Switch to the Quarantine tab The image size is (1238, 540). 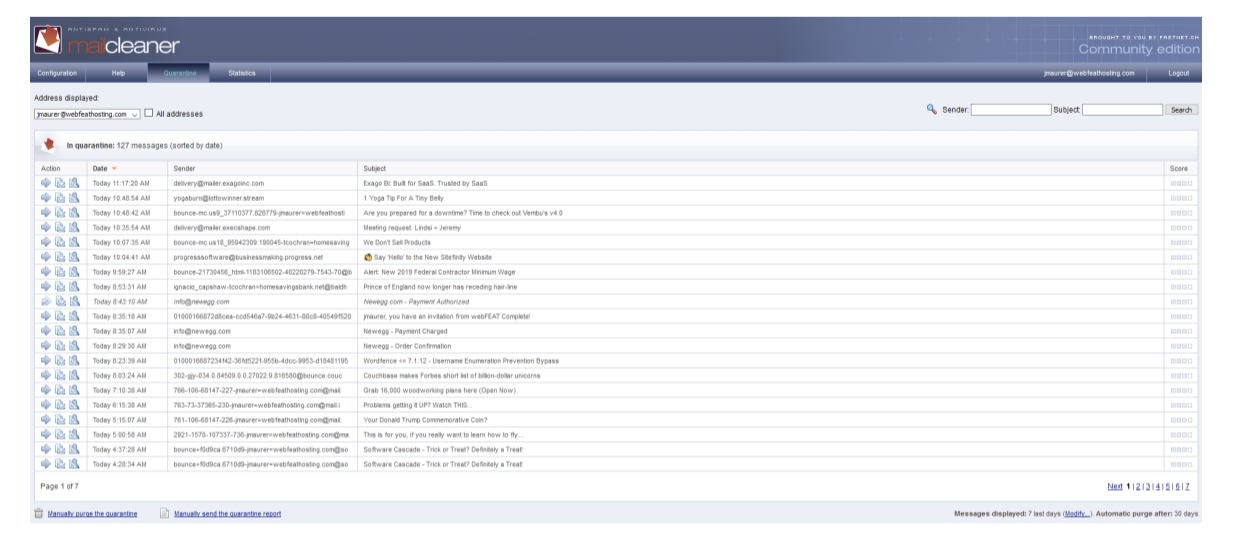(x=180, y=73)
